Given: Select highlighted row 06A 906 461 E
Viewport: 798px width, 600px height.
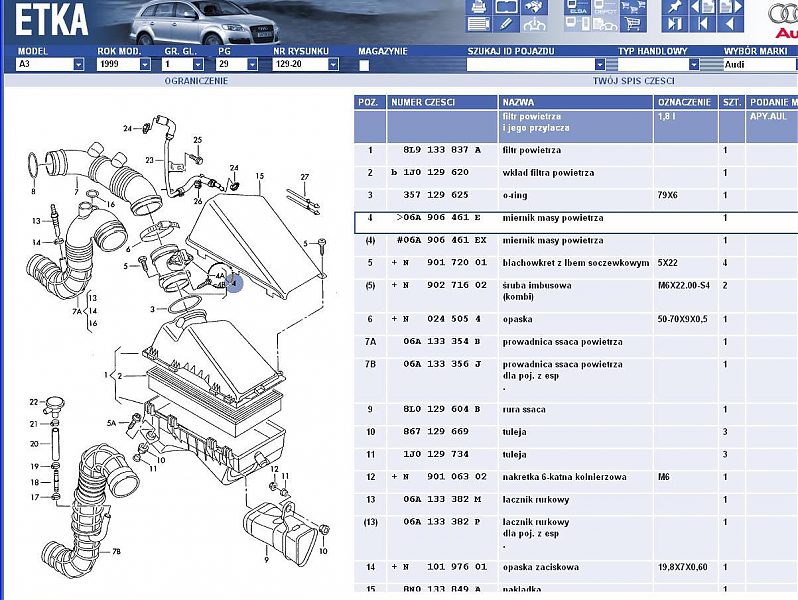Looking at the screenshot, I should (x=576, y=223).
